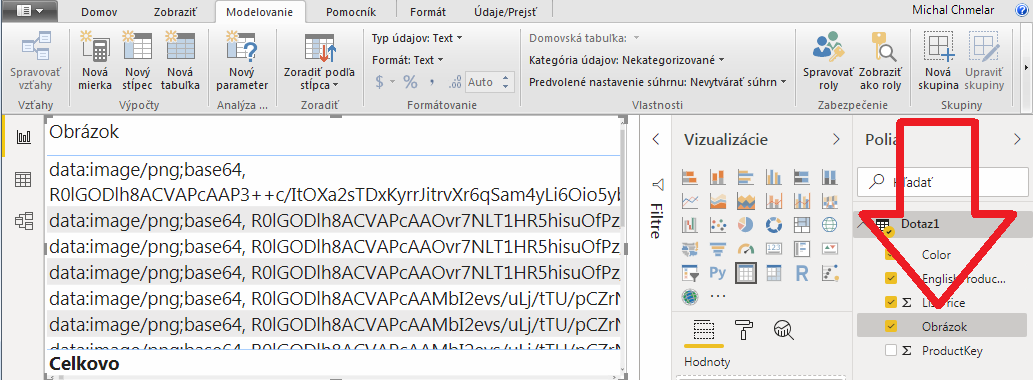This screenshot has width=1033, height=380.
Task: Open help via question mark icon
Action: (1022, 10)
